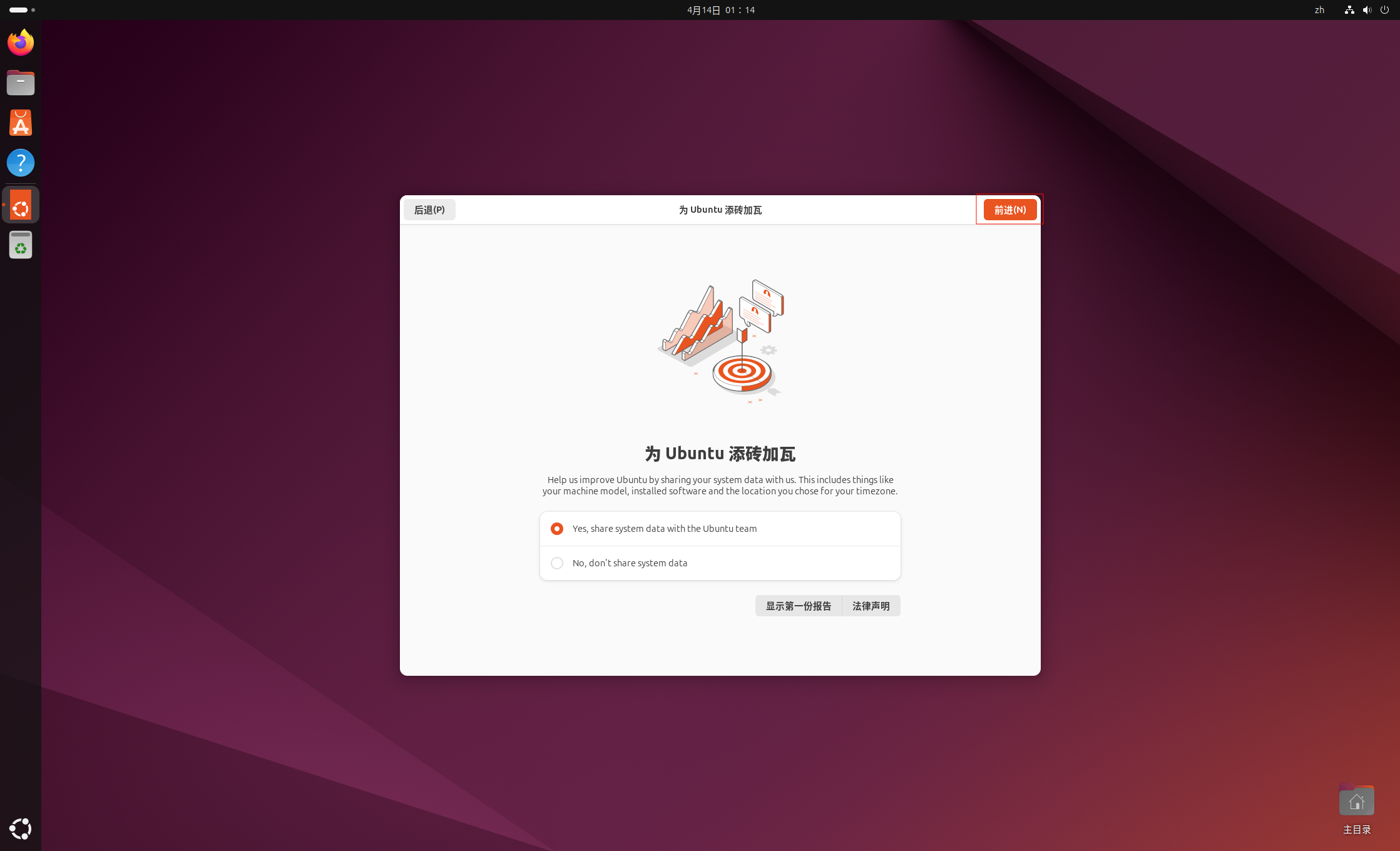The width and height of the screenshot is (1400, 851).
Task: Open the home folder desktop icon
Action: coord(1356,802)
